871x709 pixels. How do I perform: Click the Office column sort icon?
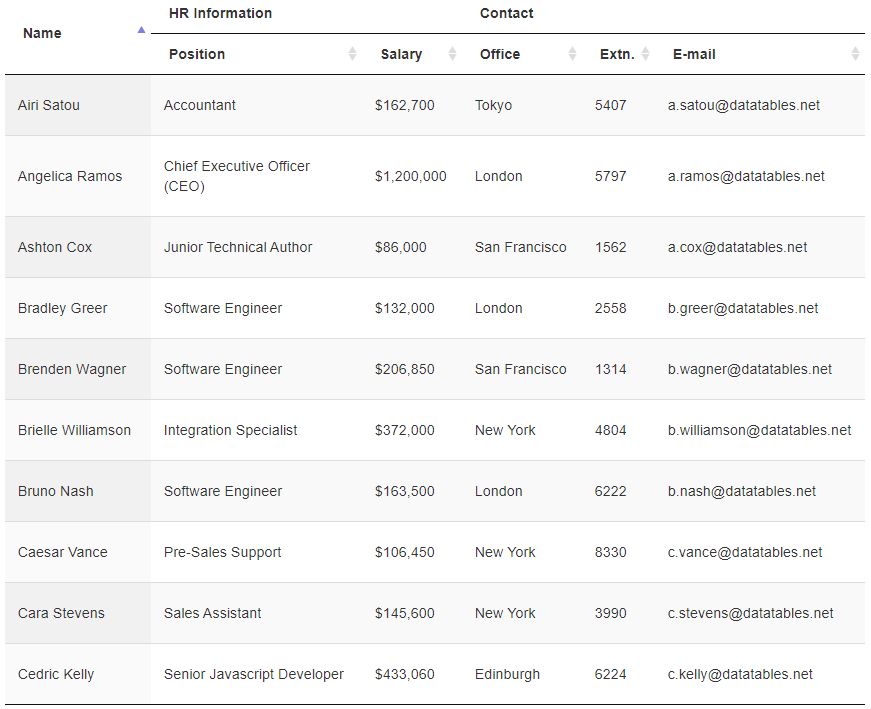[572, 54]
